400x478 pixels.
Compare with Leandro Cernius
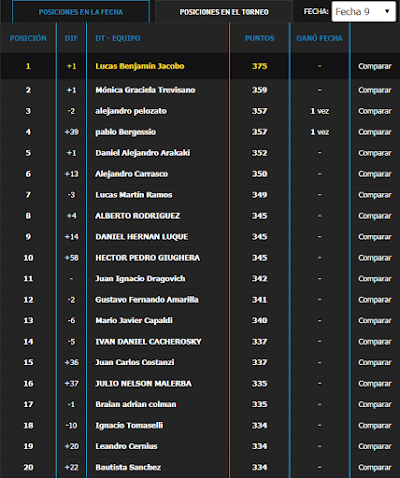pos(375,447)
